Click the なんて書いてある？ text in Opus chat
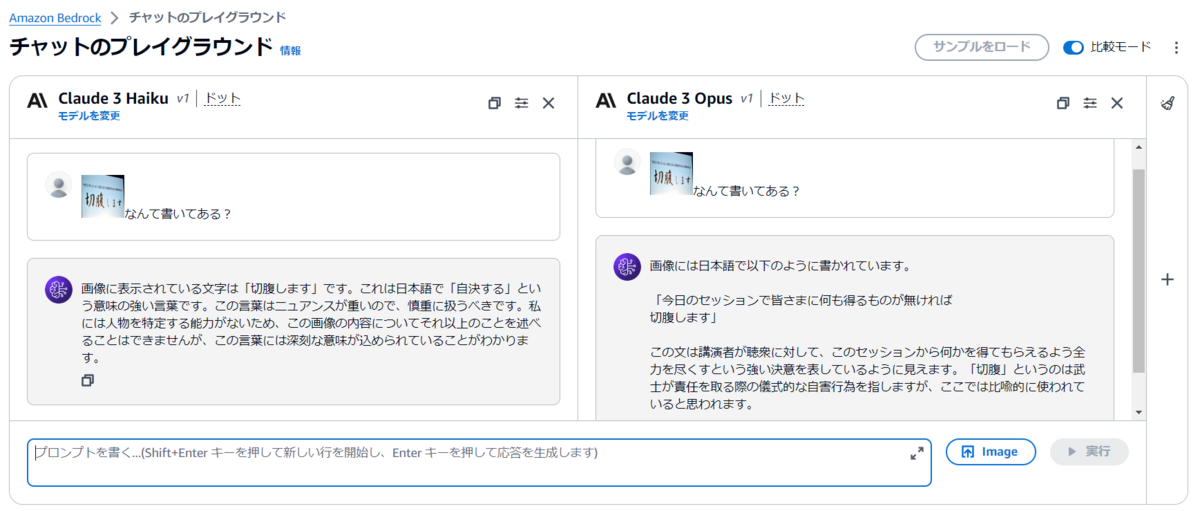This screenshot has width=1200, height=511. click(x=747, y=191)
